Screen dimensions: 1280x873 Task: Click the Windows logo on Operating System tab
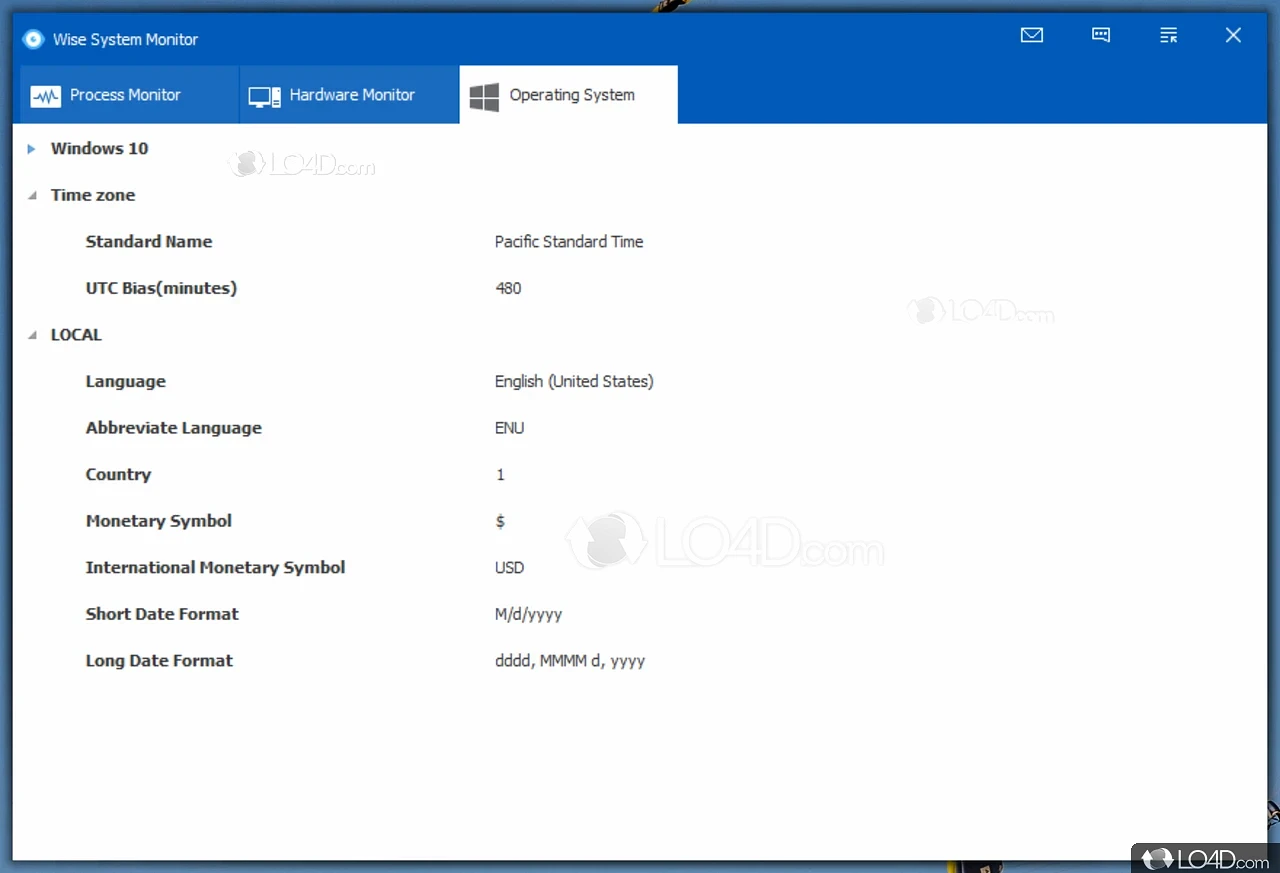(485, 96)
